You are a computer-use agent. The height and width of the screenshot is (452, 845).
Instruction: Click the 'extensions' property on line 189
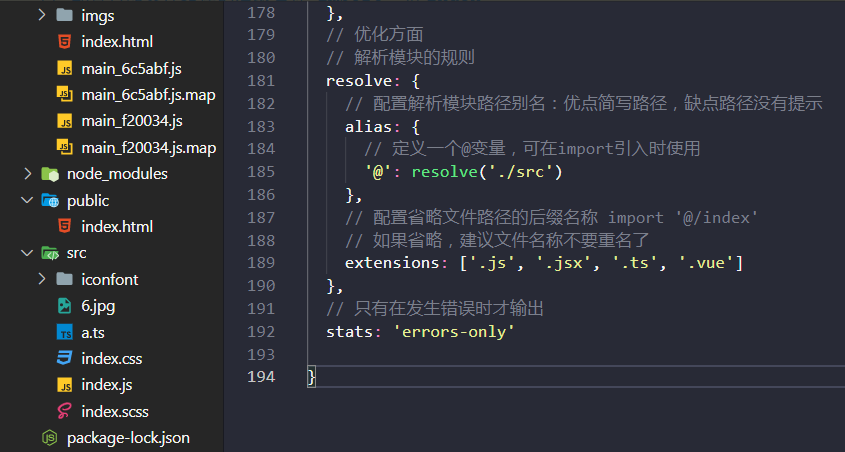coord(392,263)
